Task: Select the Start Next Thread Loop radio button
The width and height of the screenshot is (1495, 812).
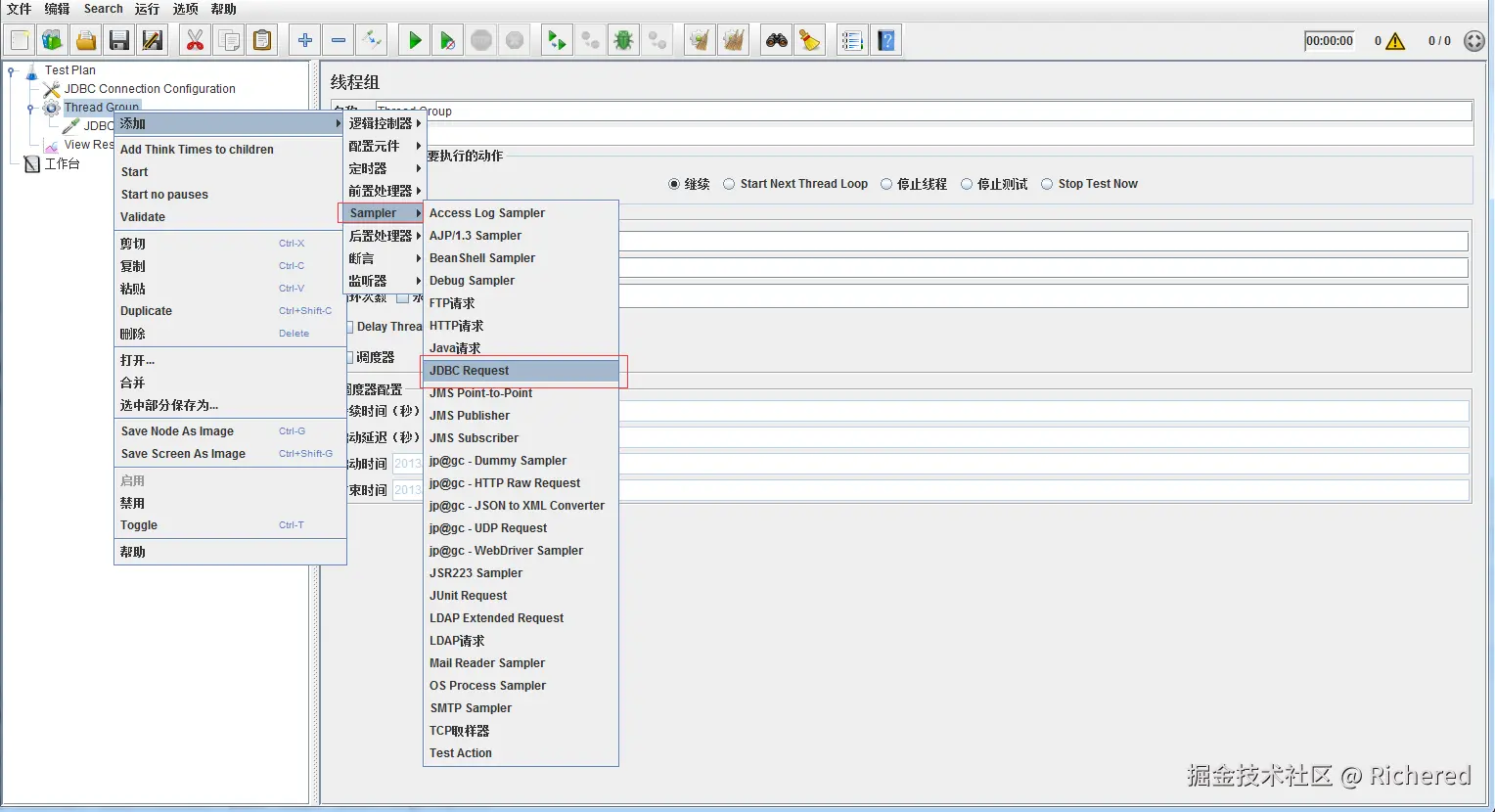Action: click(730, 184)
